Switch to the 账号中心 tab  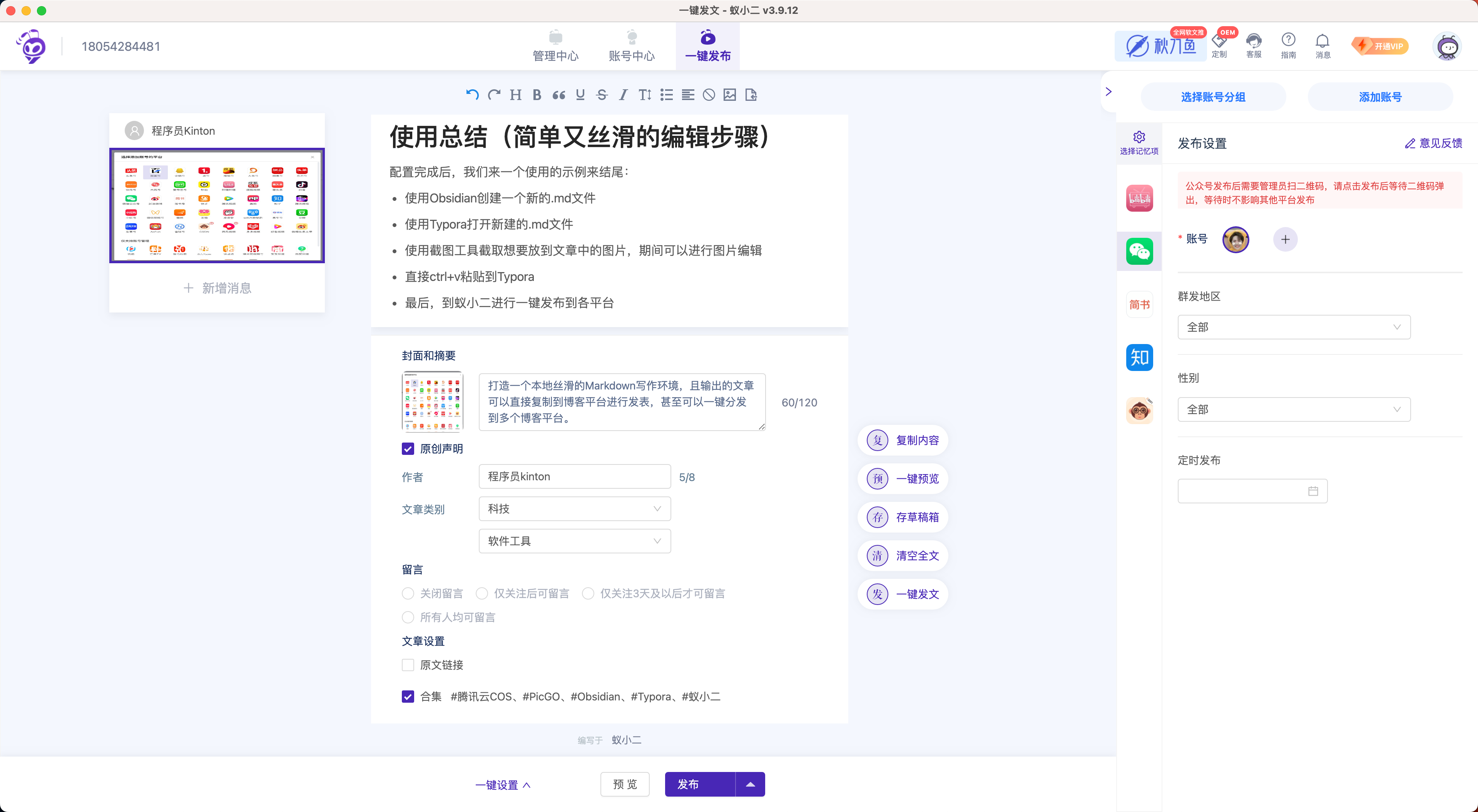pos(631,46)
